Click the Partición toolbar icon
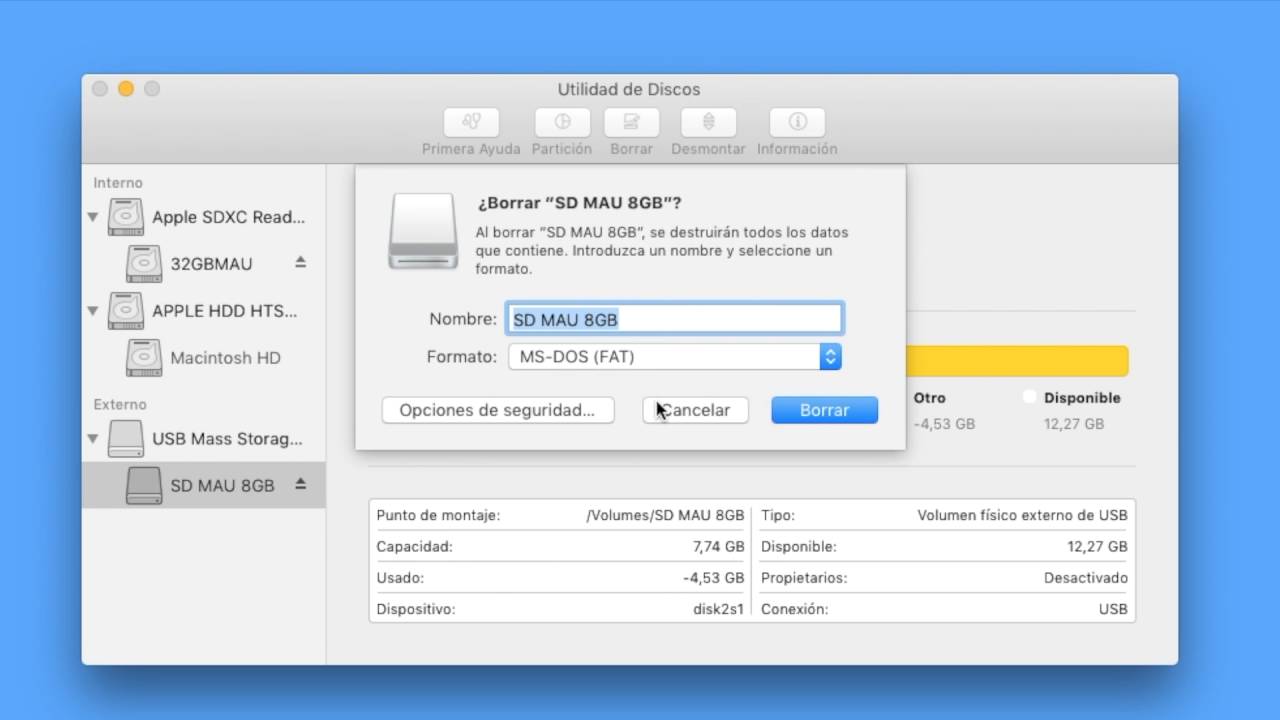Screen dimensions: 1280x720 click(x=562, y=122)
